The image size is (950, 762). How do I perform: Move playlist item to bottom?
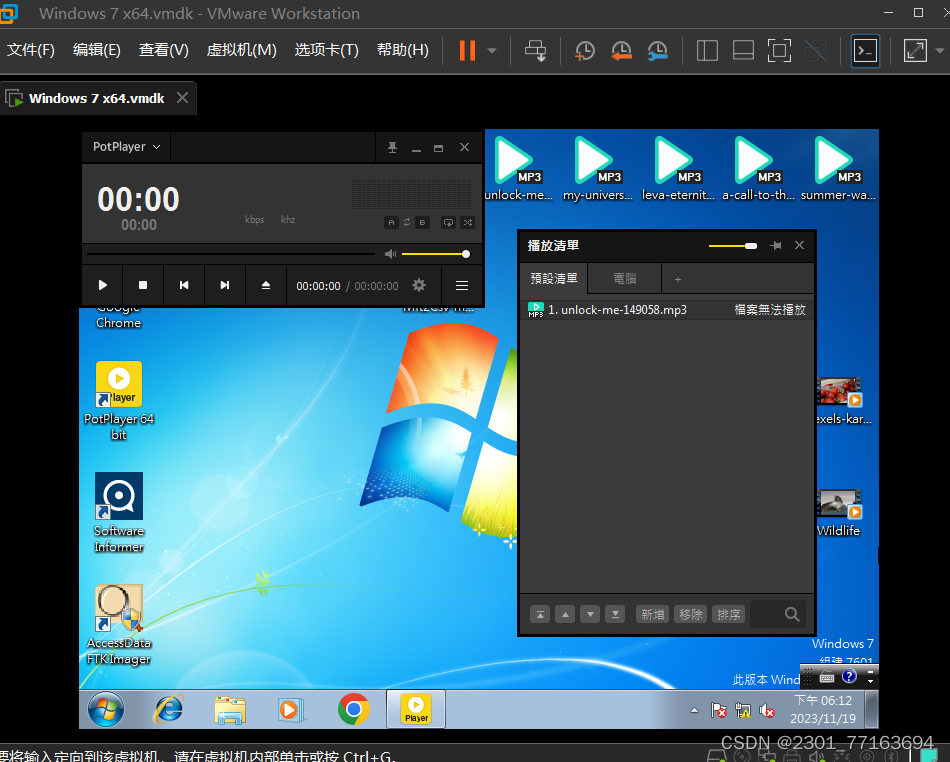(615, 614)
